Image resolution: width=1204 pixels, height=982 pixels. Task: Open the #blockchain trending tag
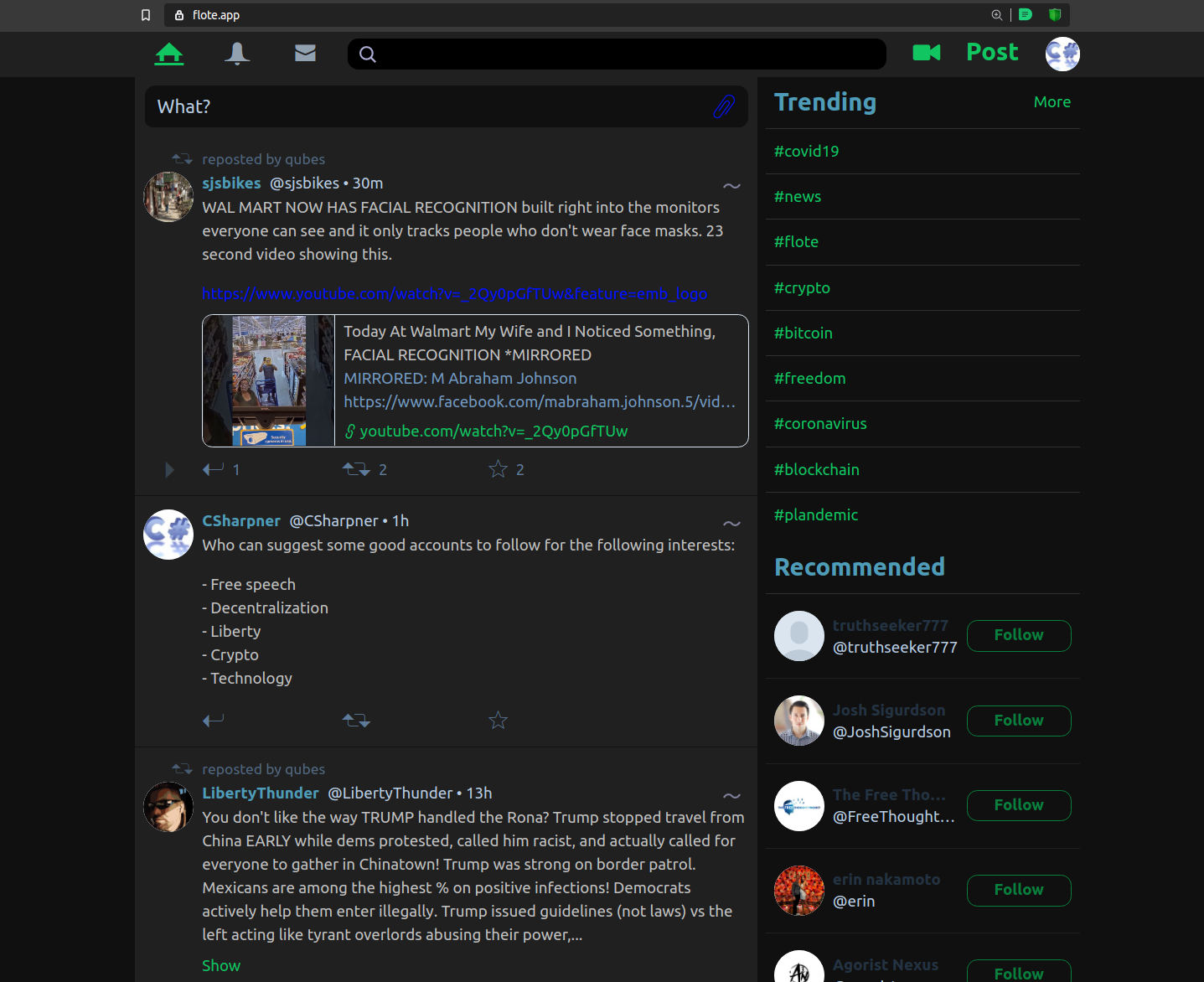point(817,470)
